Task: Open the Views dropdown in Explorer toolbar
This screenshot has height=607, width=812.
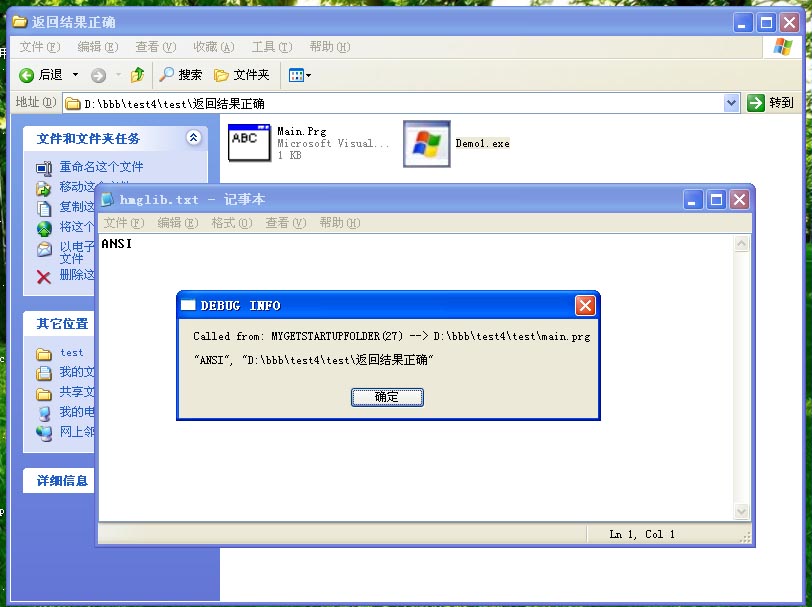Action: [x=300, y=75]
